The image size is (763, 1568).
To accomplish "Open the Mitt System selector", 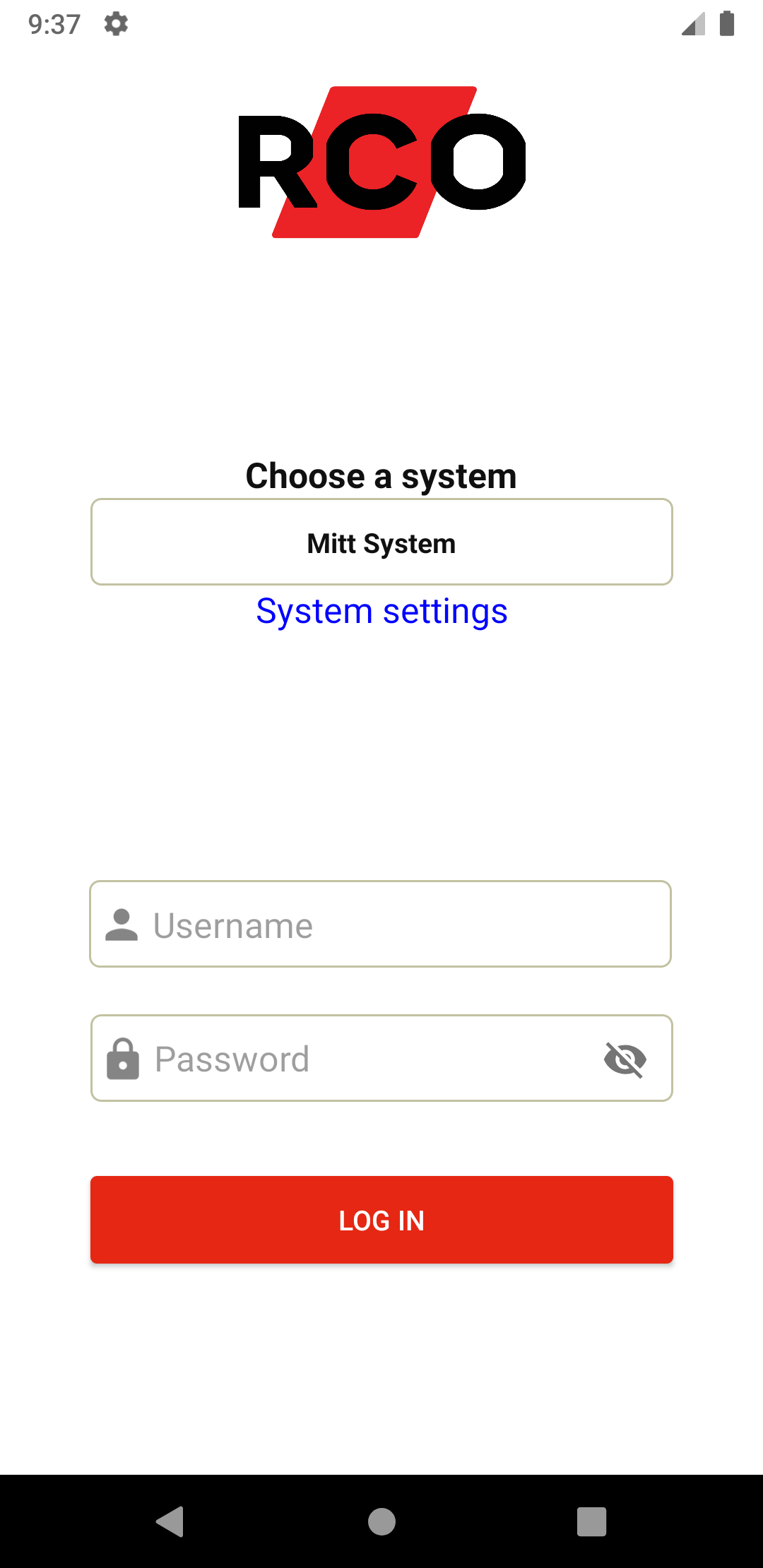I will point(381,542).
